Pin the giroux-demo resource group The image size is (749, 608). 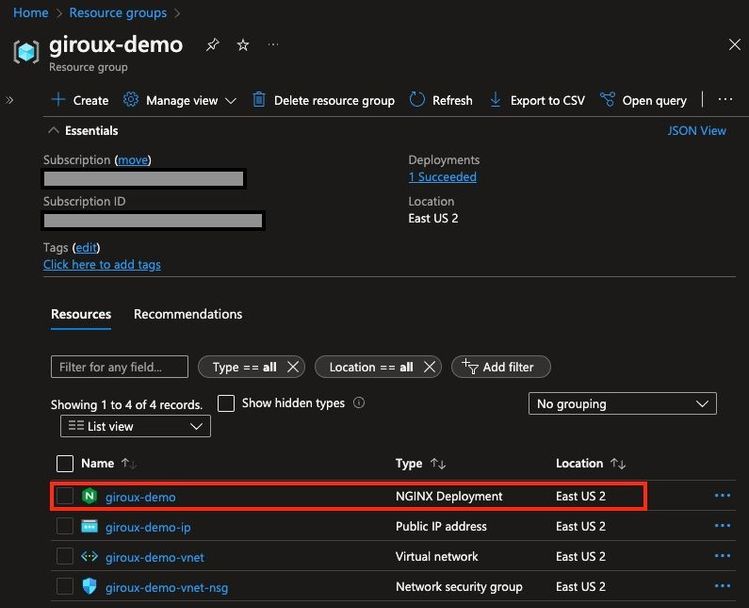click(212, 45)
